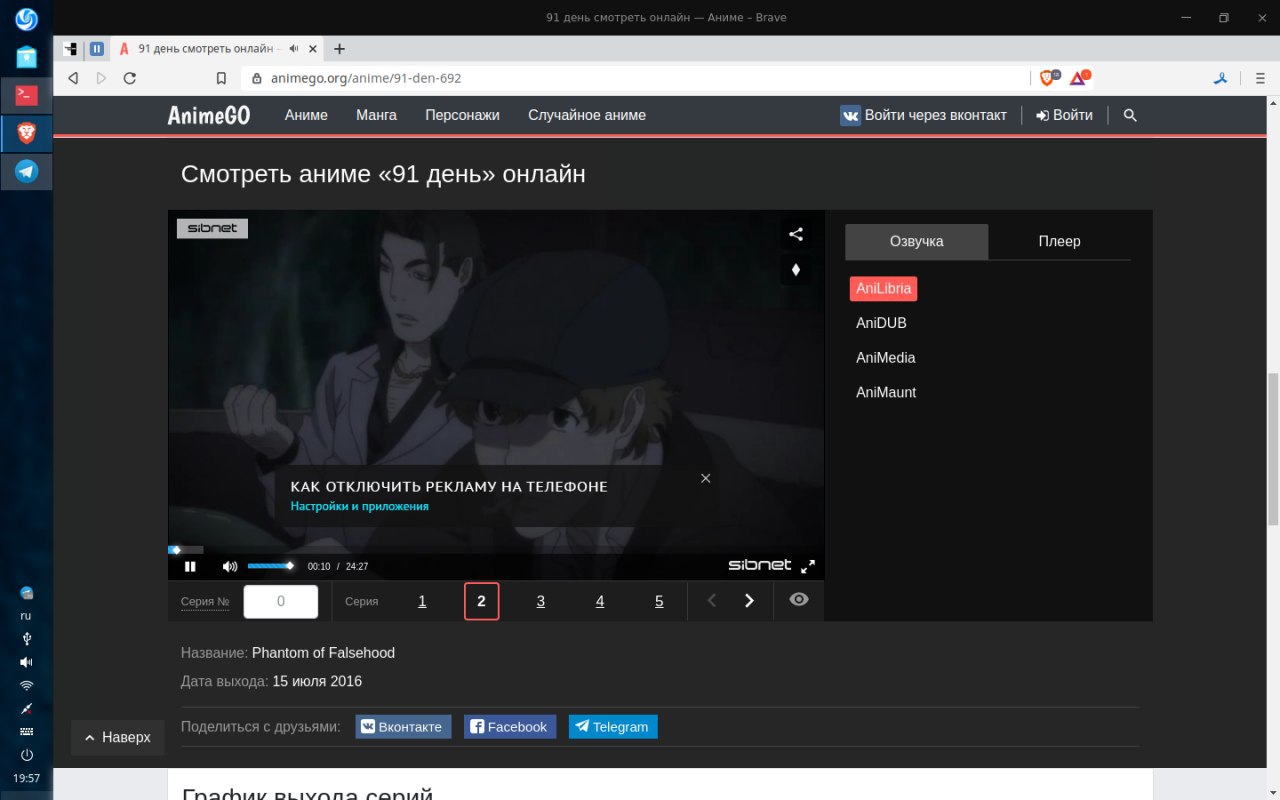This screenshot has height=800, width=1280.
Task: Click the sibnet logo in video corner
Action: [x=212, y=228]
